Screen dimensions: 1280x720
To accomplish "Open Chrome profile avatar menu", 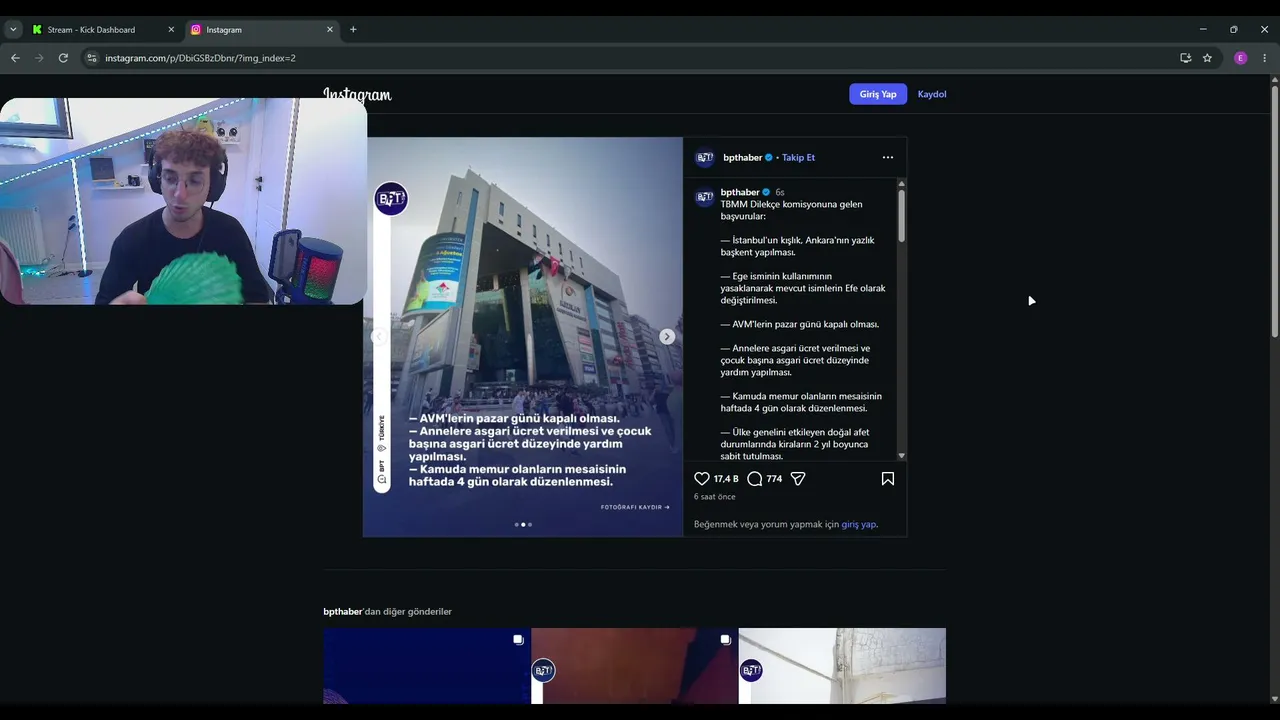I will click(1241, 58).
